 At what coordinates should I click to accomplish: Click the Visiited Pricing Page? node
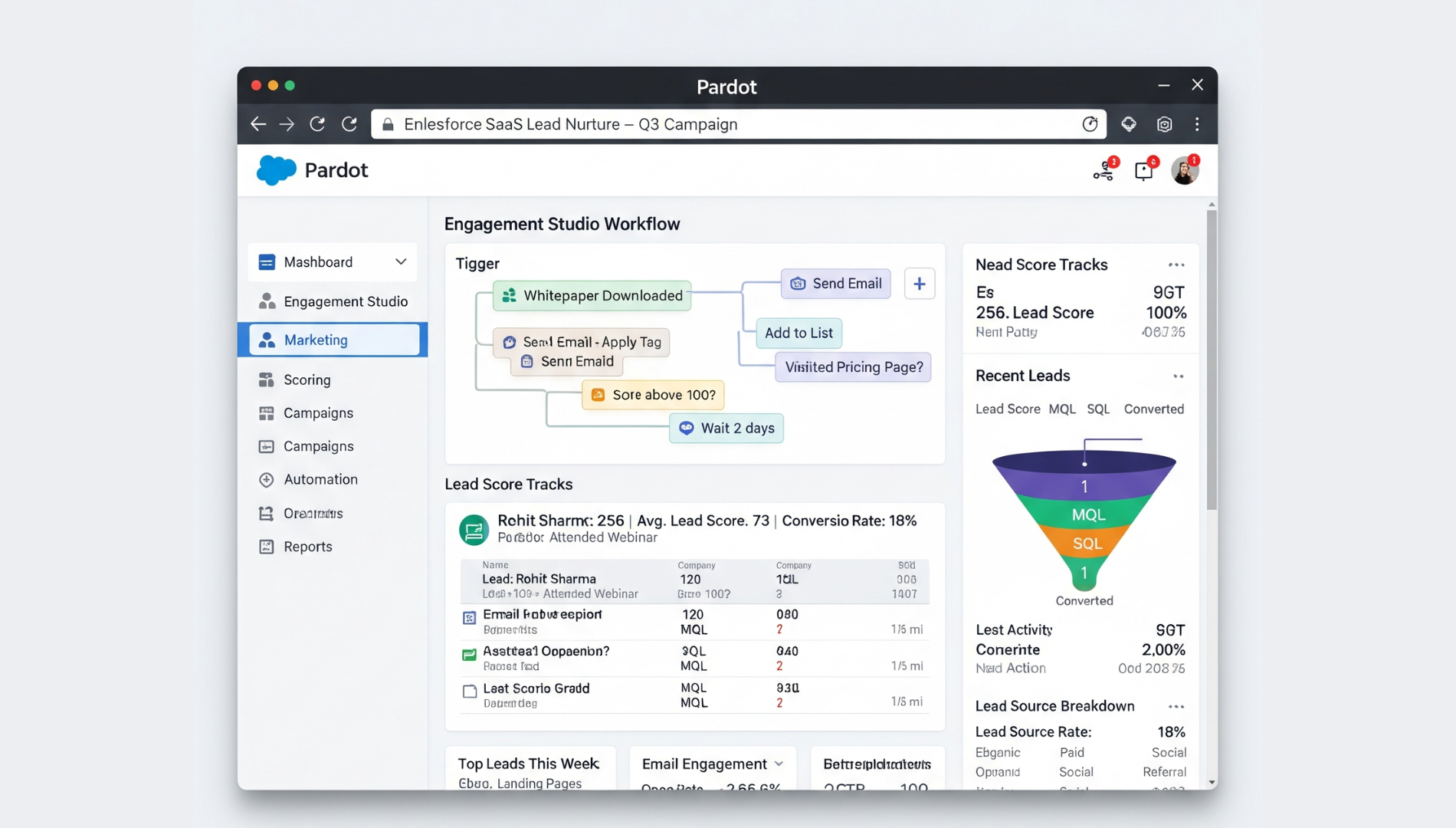coord(853,367)
